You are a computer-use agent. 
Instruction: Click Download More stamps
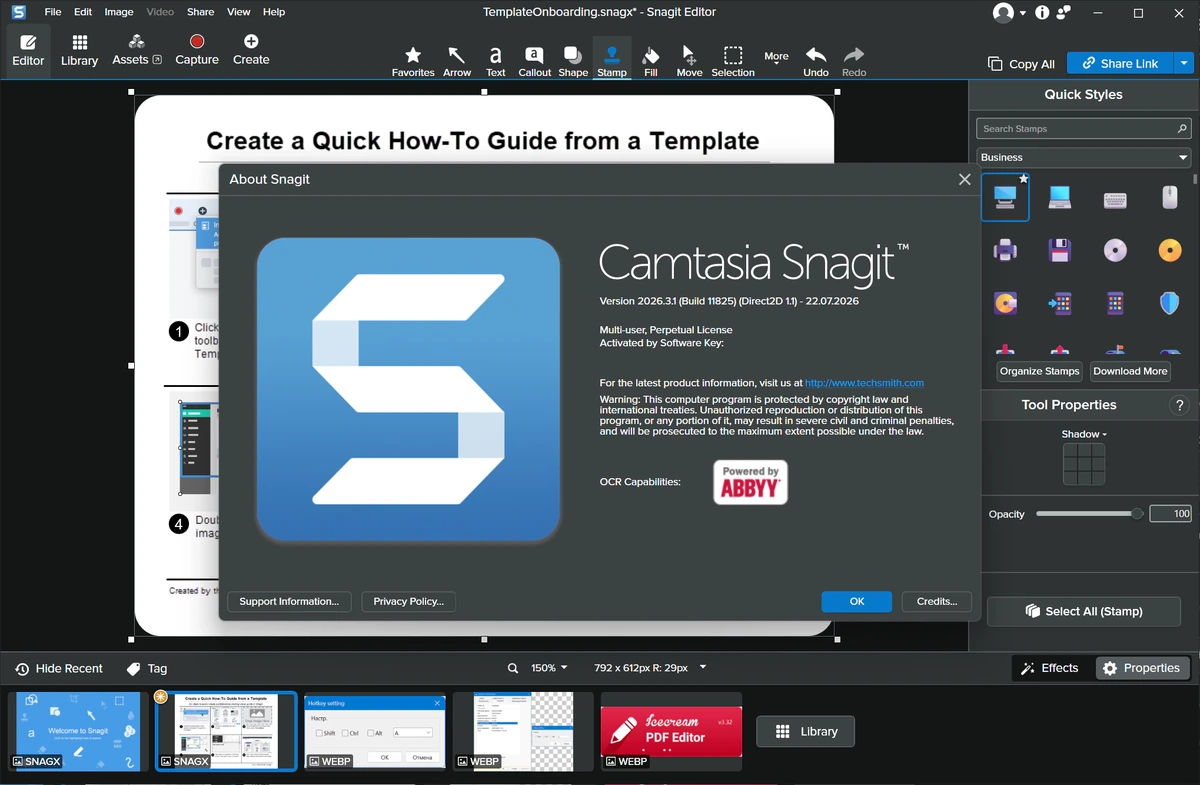click(x=1130, y=371)
